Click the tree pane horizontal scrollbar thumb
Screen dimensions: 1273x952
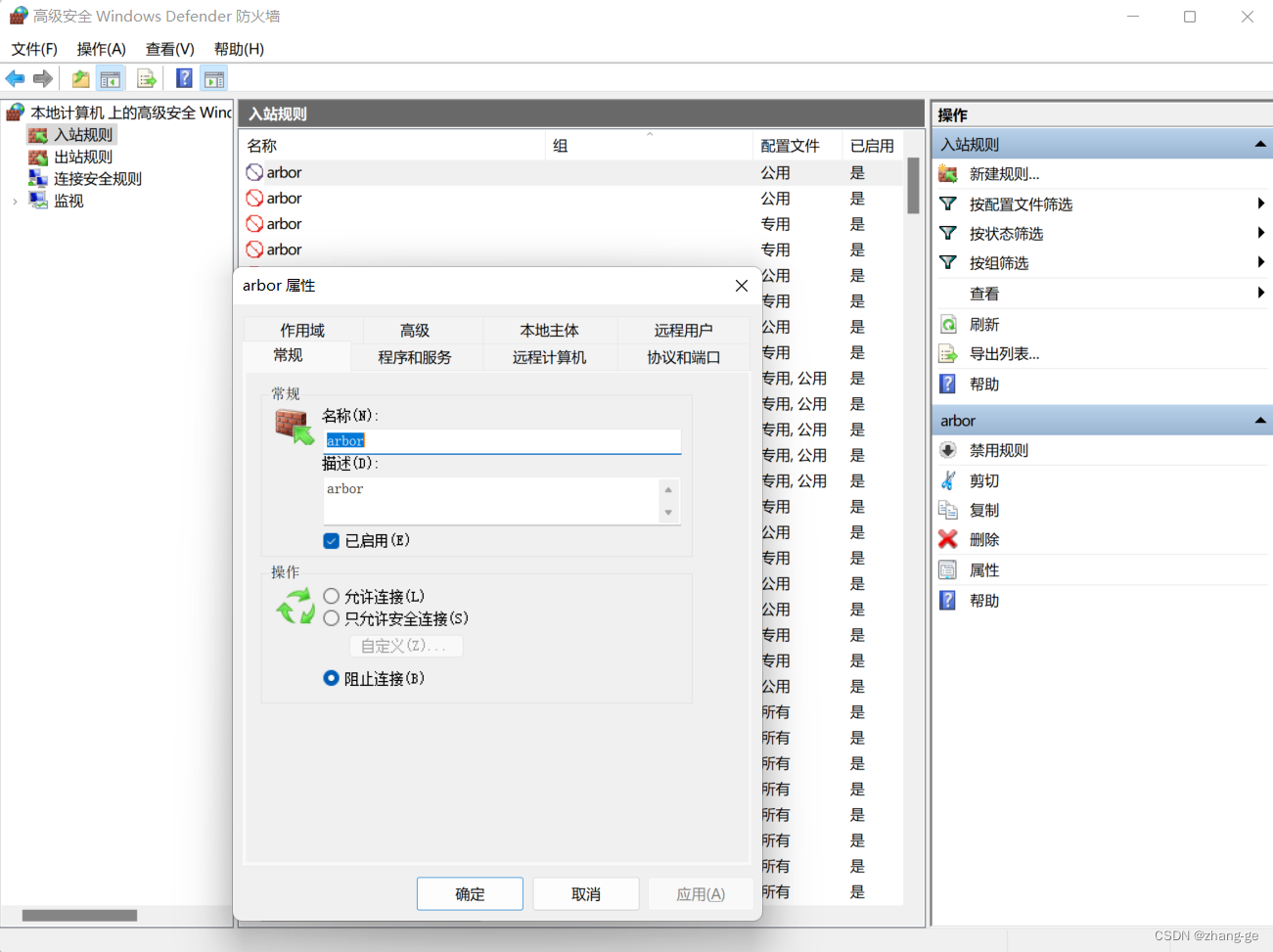[x=79, y=916]
